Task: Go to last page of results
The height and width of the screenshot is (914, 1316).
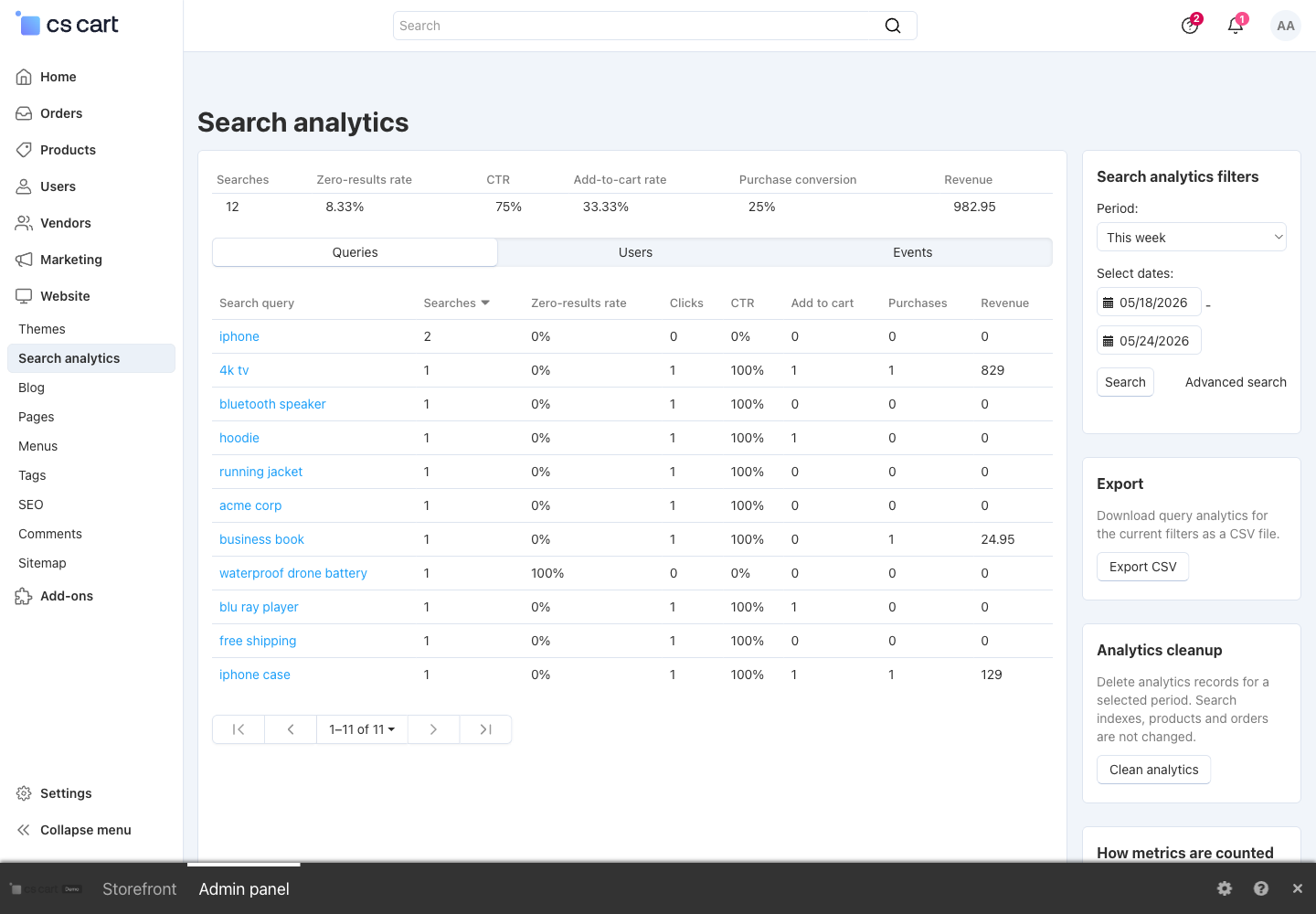Action: (485, 729)
